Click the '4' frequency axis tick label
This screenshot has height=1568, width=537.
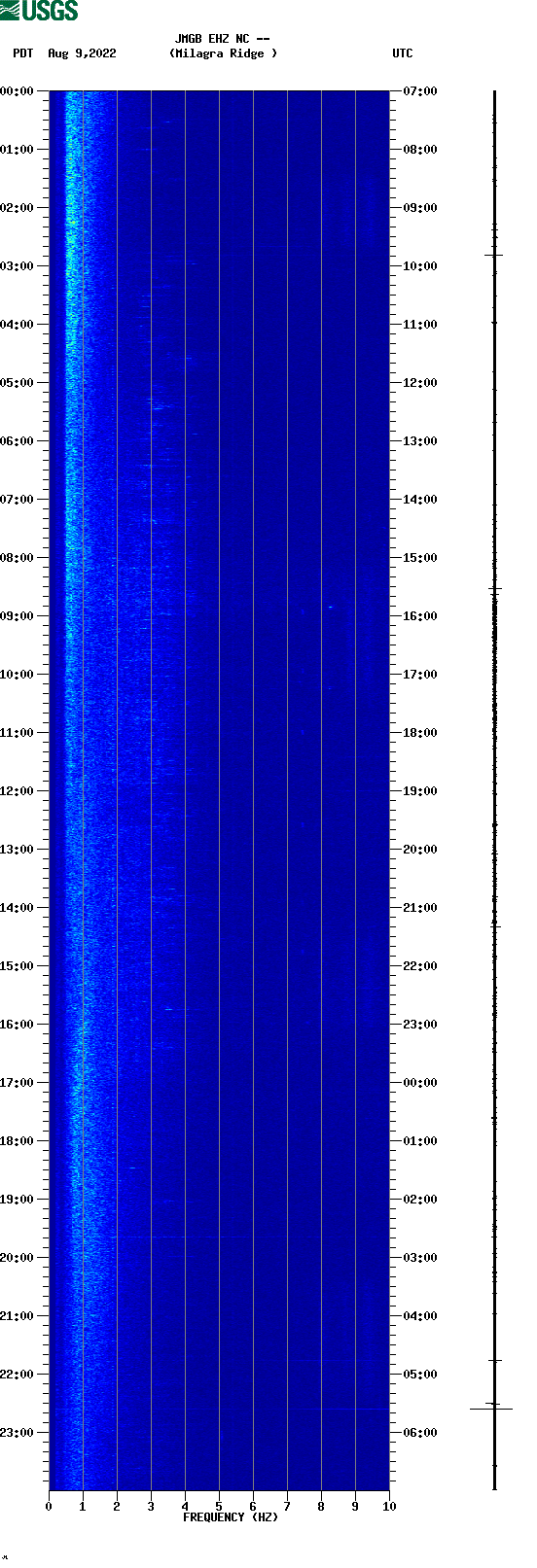click(x=185, y=1507)
